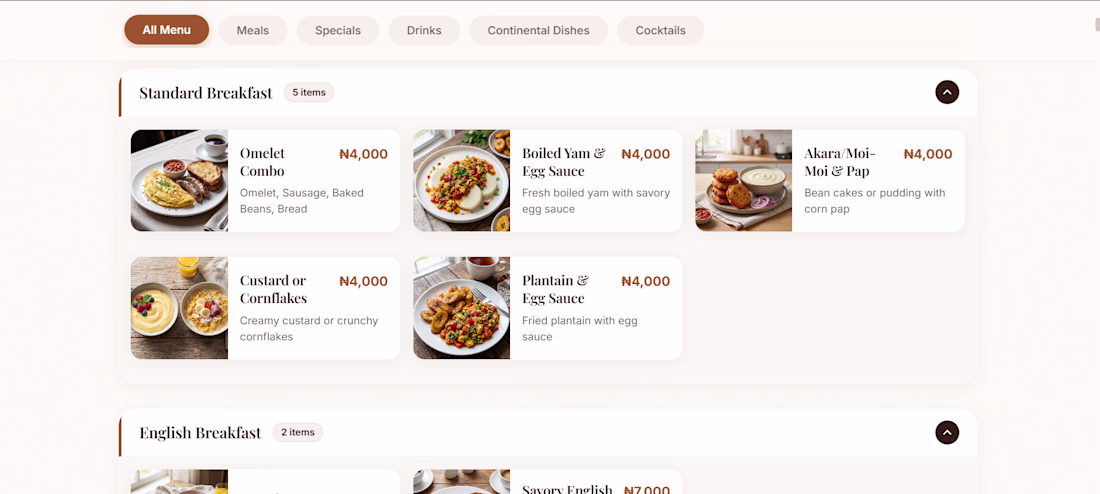Click the Omelet Combo photo
The width and height of the screenshot is (1100, 494).
click(179, 181)
